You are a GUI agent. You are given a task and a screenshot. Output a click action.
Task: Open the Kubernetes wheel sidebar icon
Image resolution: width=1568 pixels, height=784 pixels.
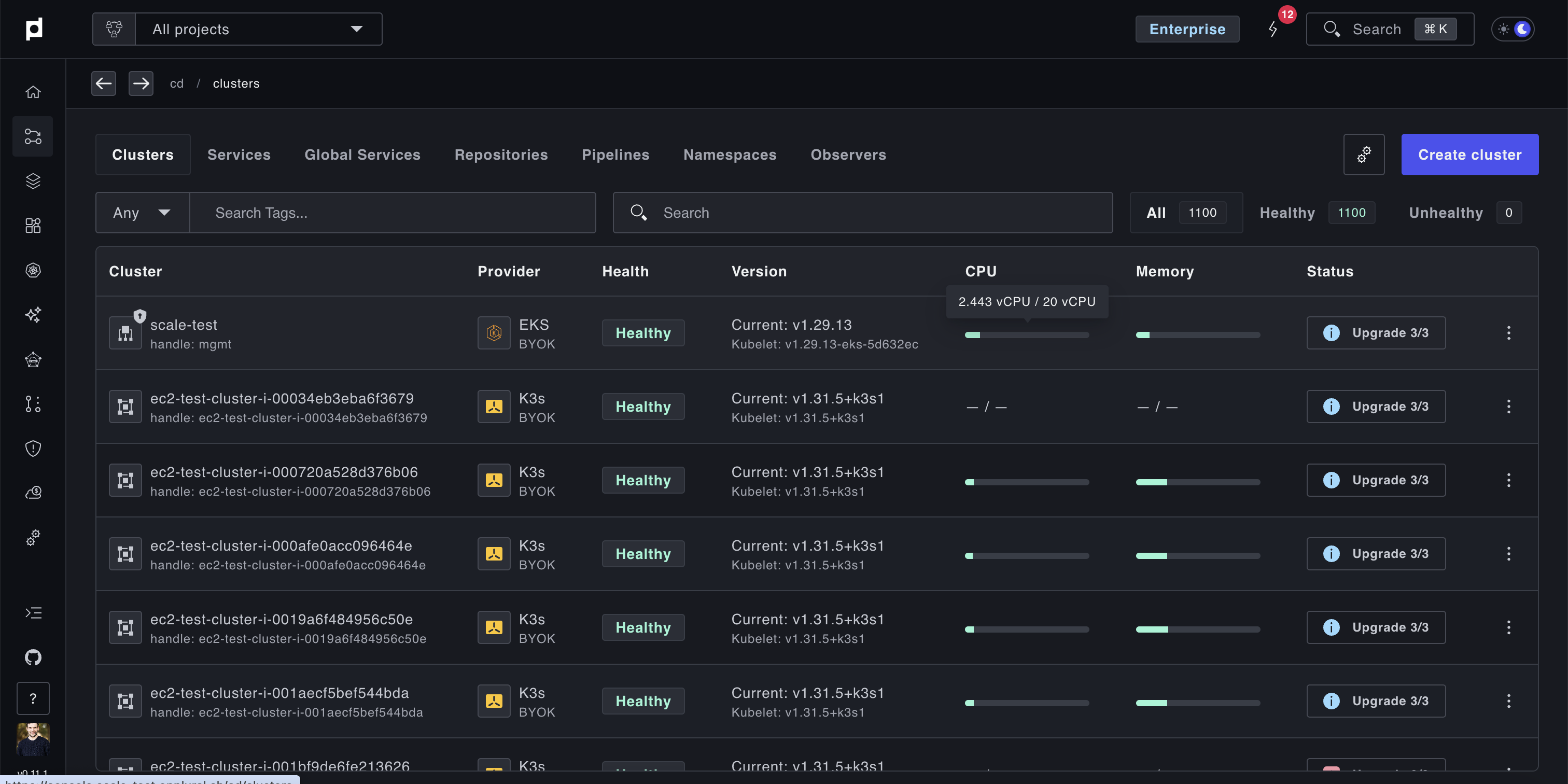(33, 270)
